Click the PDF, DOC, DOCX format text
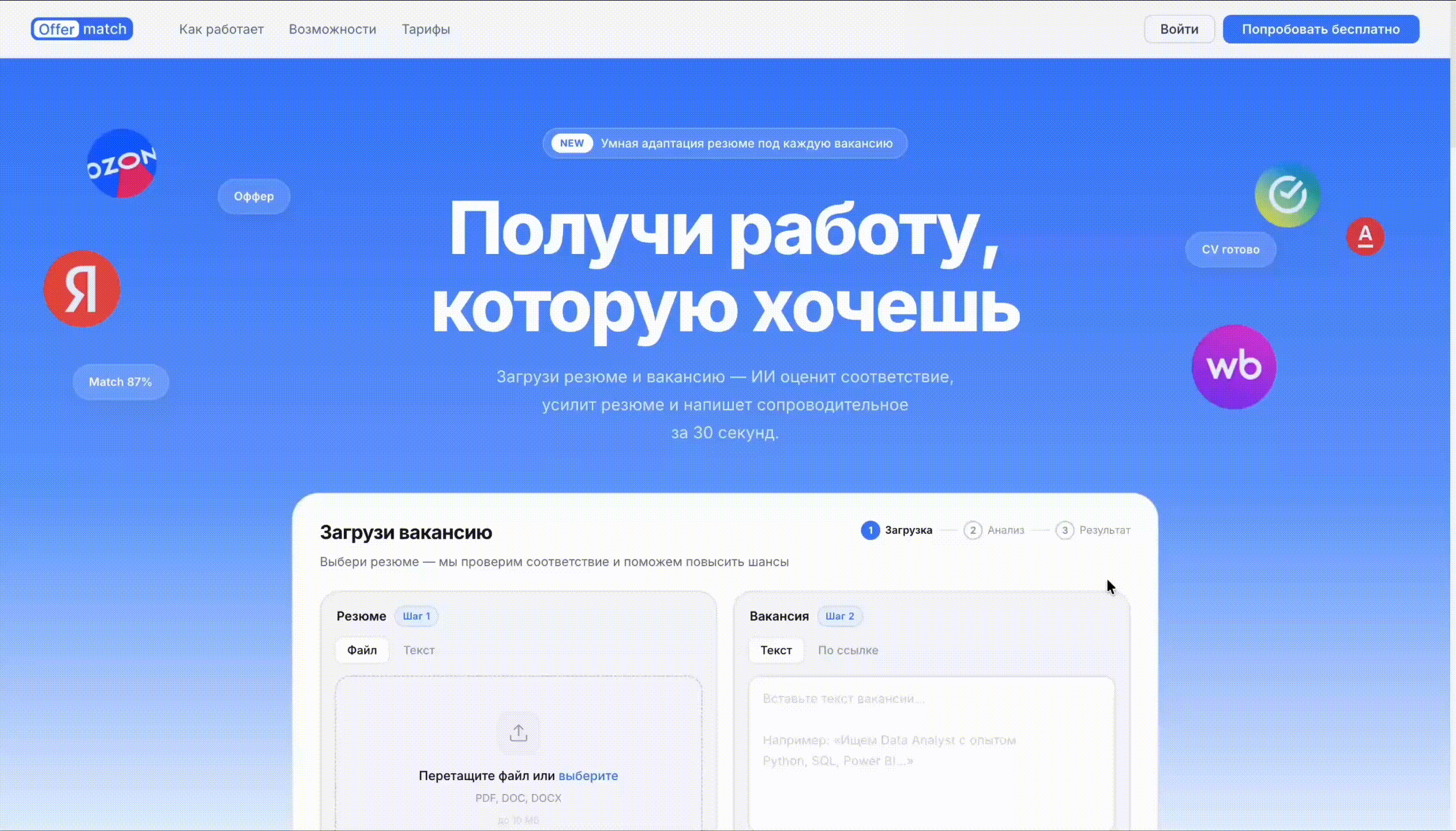Image resolution: width=1456 pixels, height=831 pixels. (x=518, y=798)
